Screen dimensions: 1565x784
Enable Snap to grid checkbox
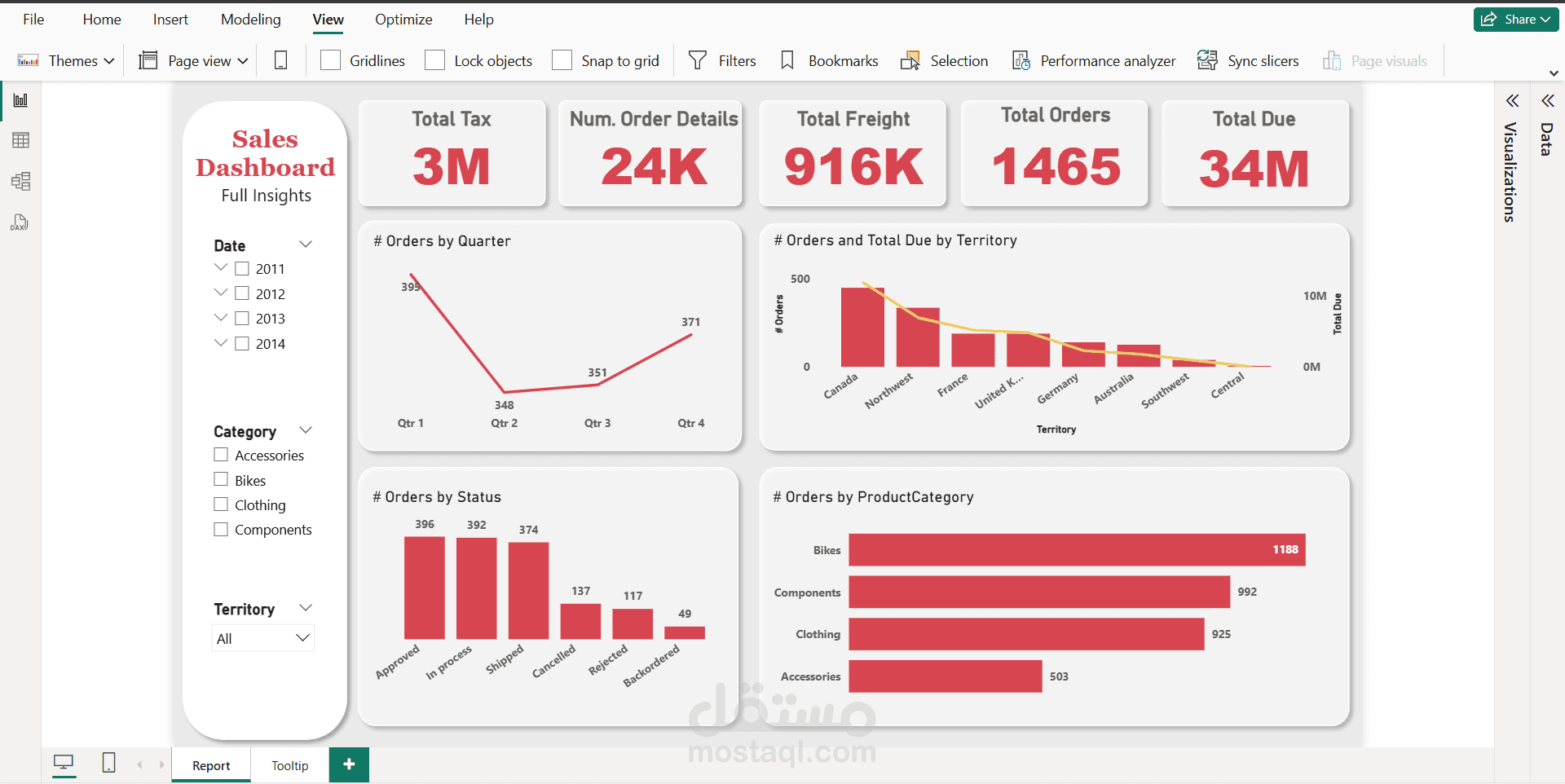coord(562,60)
